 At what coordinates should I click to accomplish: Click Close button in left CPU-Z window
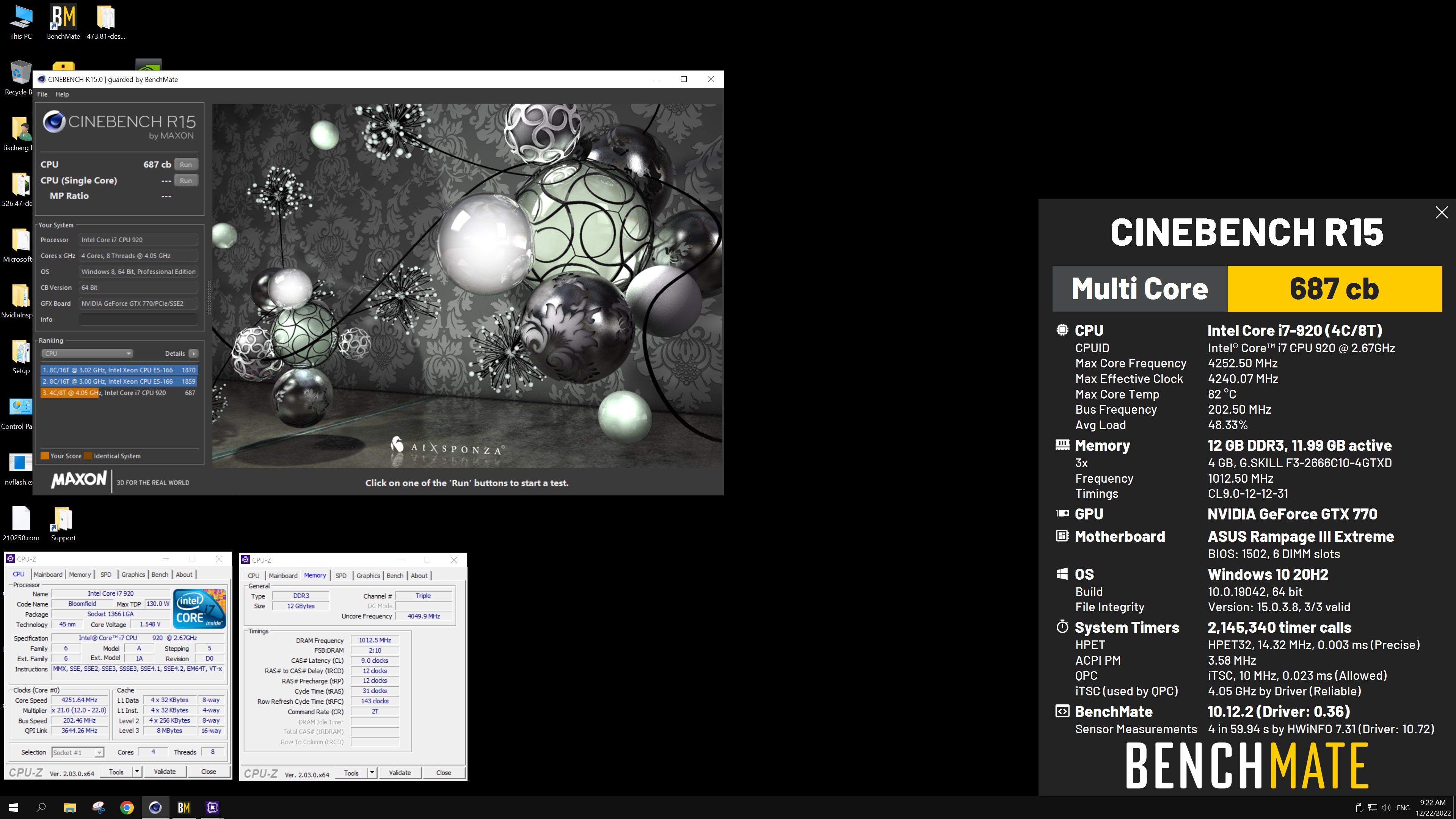[209, 772]
